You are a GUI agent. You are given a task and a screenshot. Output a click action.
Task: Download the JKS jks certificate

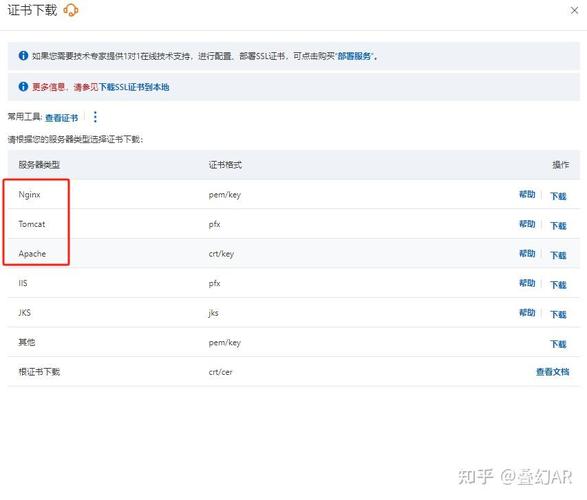click(x=558, y=314)
